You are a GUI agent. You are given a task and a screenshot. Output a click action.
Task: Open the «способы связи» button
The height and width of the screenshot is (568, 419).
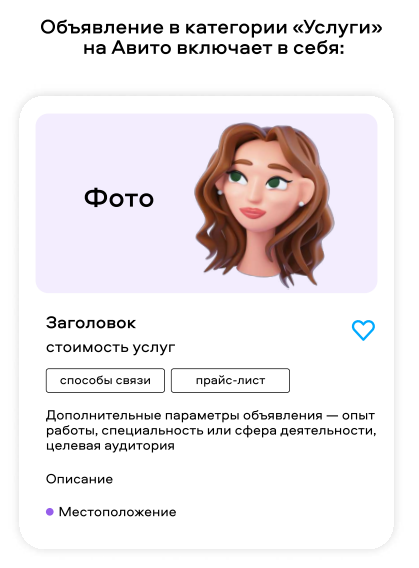pos(105,380)
